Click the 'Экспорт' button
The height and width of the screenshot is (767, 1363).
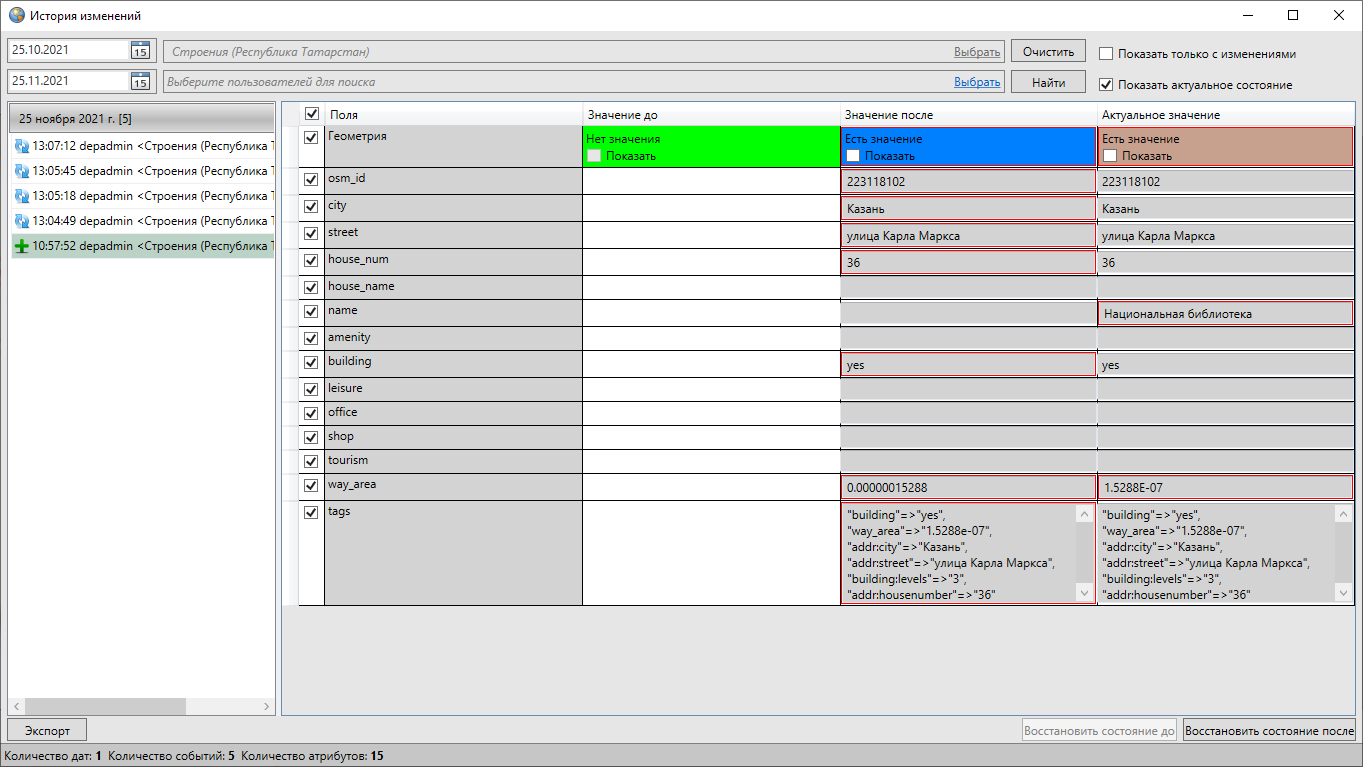click(47, 731)
